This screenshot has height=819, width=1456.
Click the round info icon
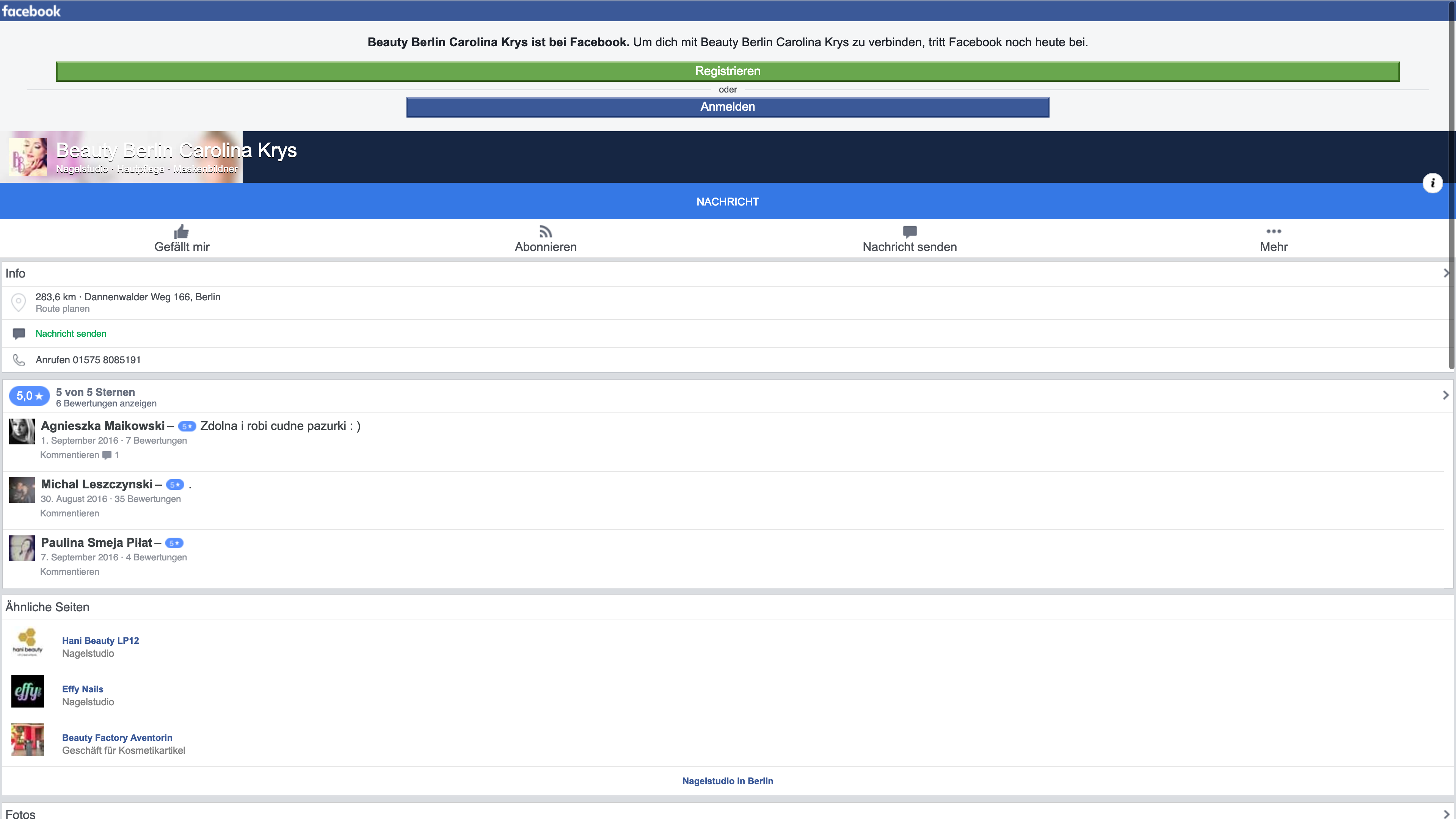point(1432,183)
